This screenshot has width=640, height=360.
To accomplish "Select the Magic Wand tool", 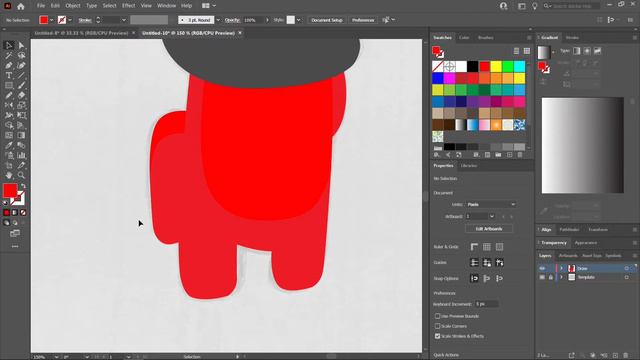I will pyautogui.click(x=9, y=56).
